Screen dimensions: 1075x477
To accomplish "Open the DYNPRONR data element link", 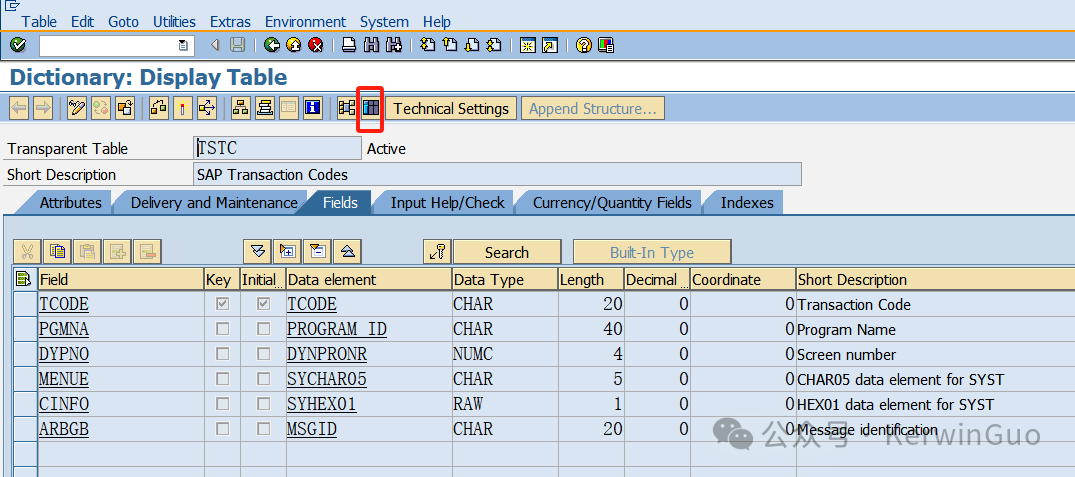I will [x=327, y=354].
